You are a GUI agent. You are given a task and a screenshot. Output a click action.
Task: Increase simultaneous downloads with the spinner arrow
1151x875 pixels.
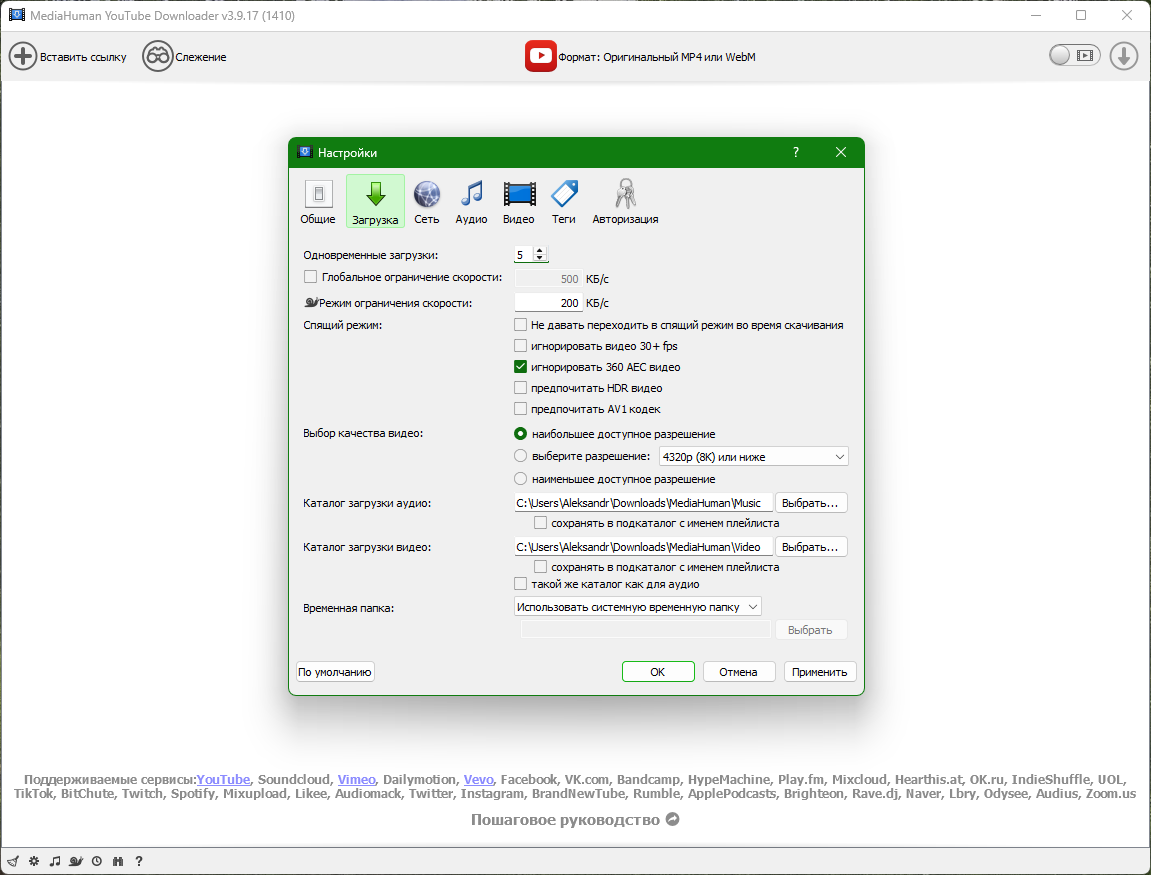click(541, 251)
